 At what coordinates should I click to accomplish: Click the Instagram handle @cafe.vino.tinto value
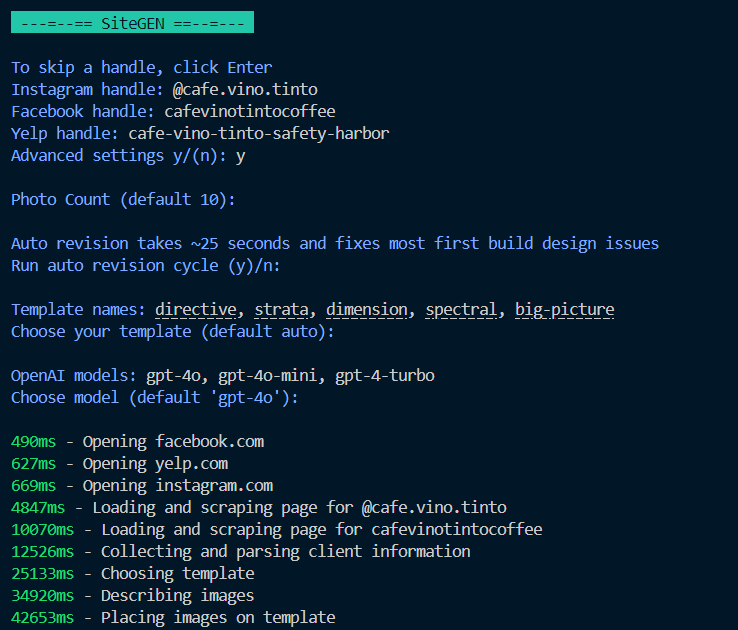click(245, 89)
